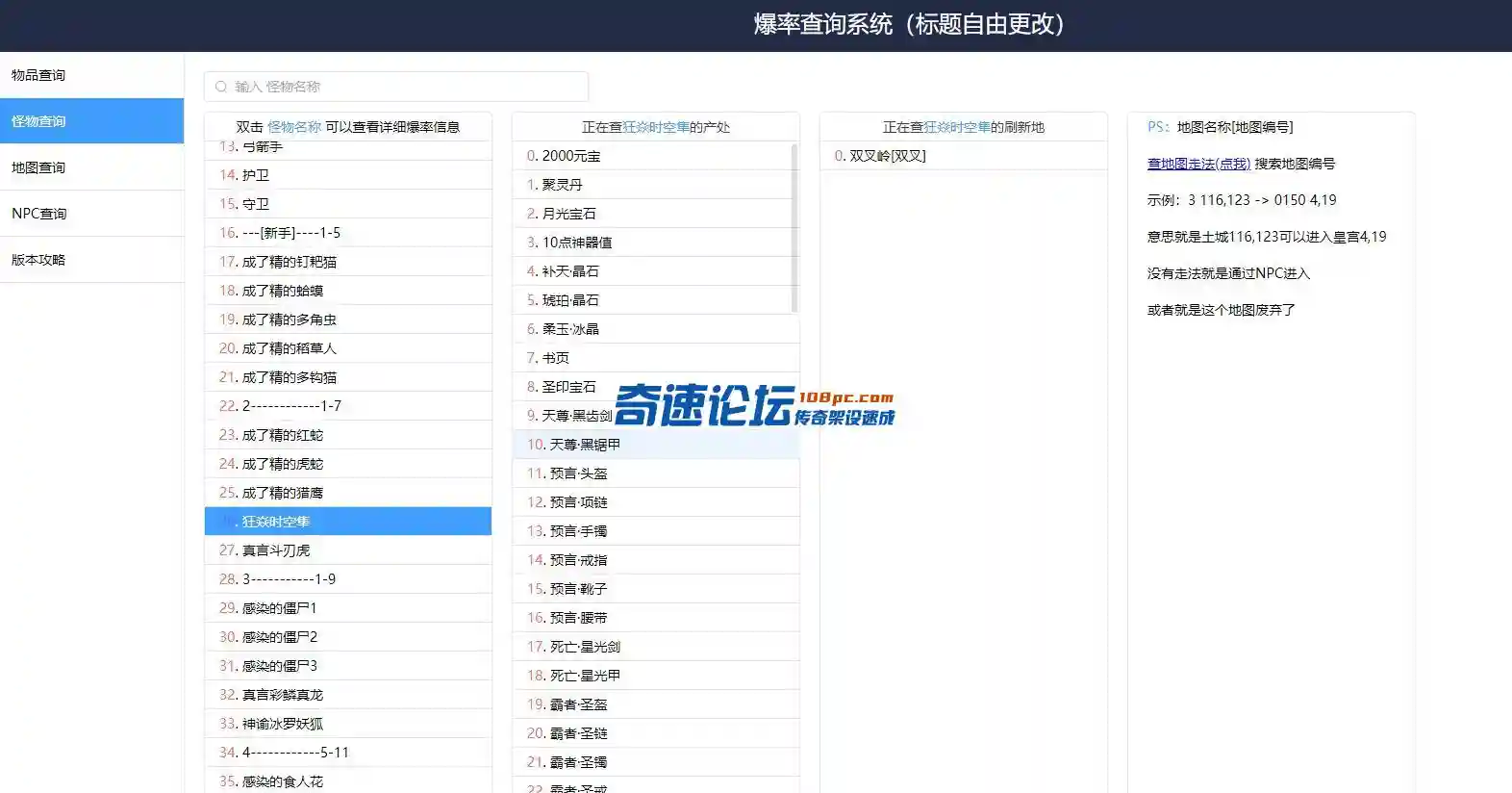Select row 34. 4------------5-11
This screenshot has height=793, width=1512.
point(348,753)
